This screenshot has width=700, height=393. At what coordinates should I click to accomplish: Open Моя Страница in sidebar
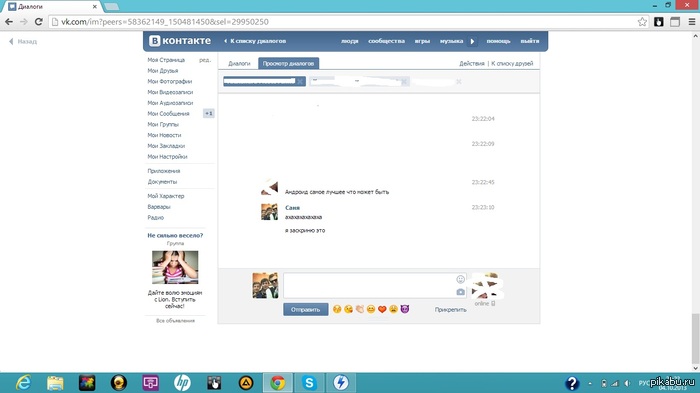[166, 60]
